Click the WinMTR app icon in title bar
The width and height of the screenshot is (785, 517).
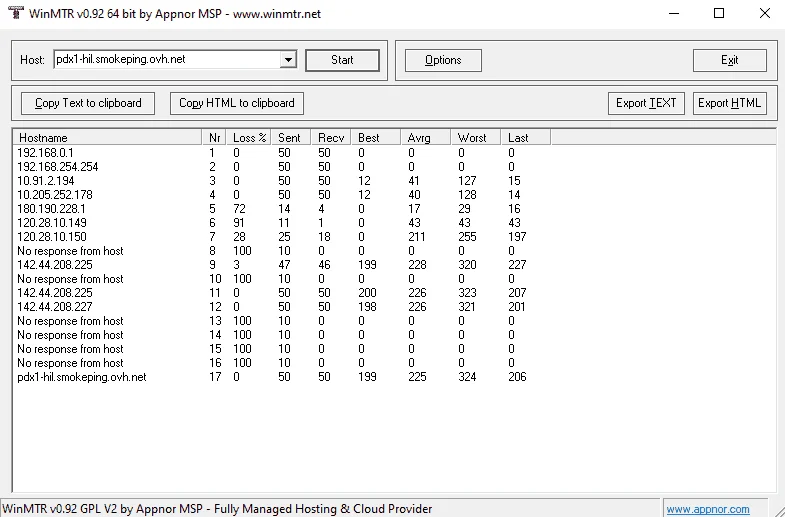[x=16, y=13]
